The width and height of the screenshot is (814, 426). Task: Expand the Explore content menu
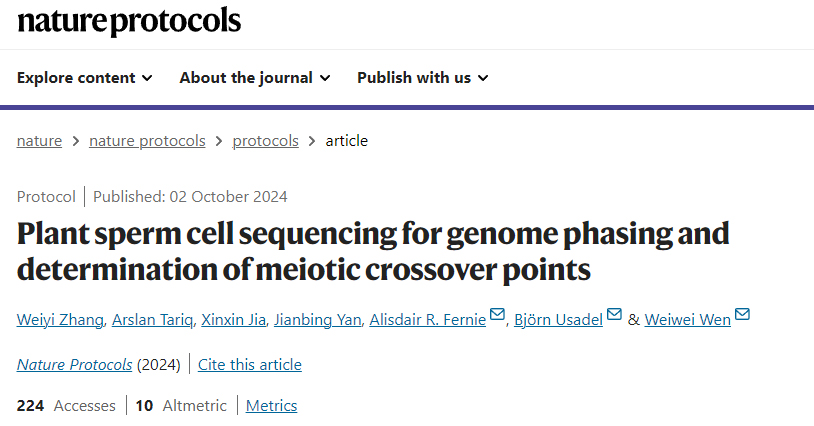point(84,78)
